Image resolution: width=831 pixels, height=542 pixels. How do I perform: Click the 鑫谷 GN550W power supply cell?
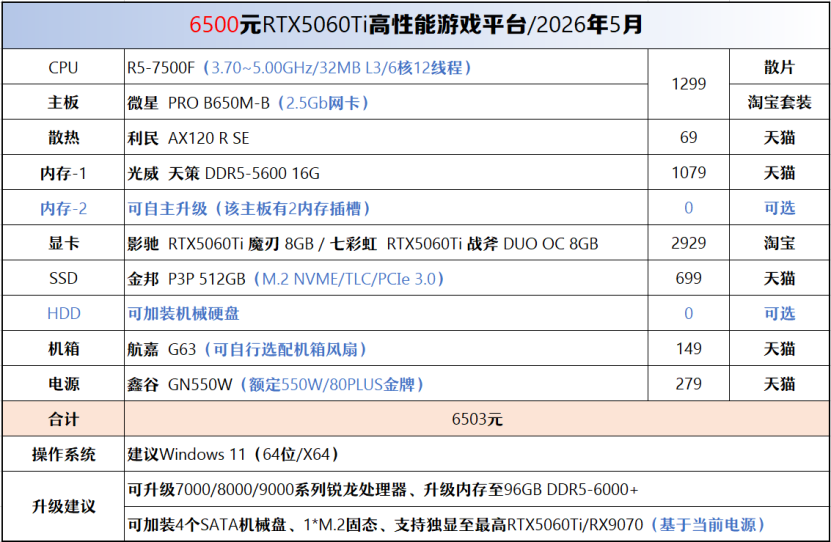click(x=386, y=384)
